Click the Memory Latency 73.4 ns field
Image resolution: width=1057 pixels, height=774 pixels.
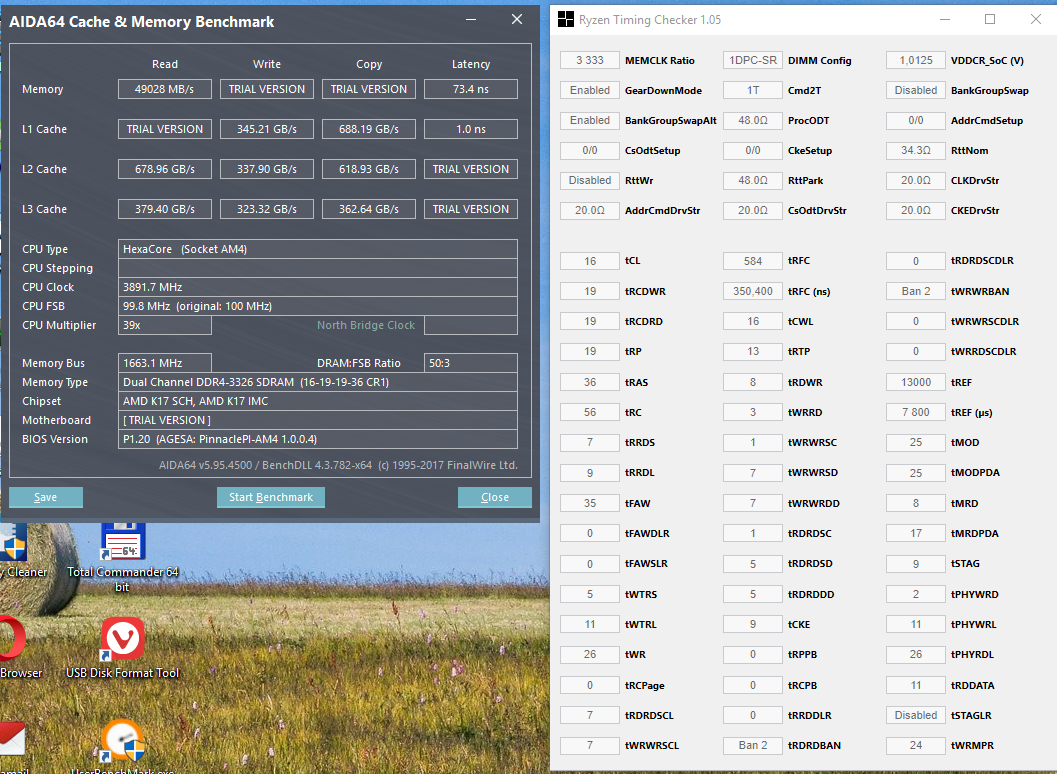tap(471, 89)
